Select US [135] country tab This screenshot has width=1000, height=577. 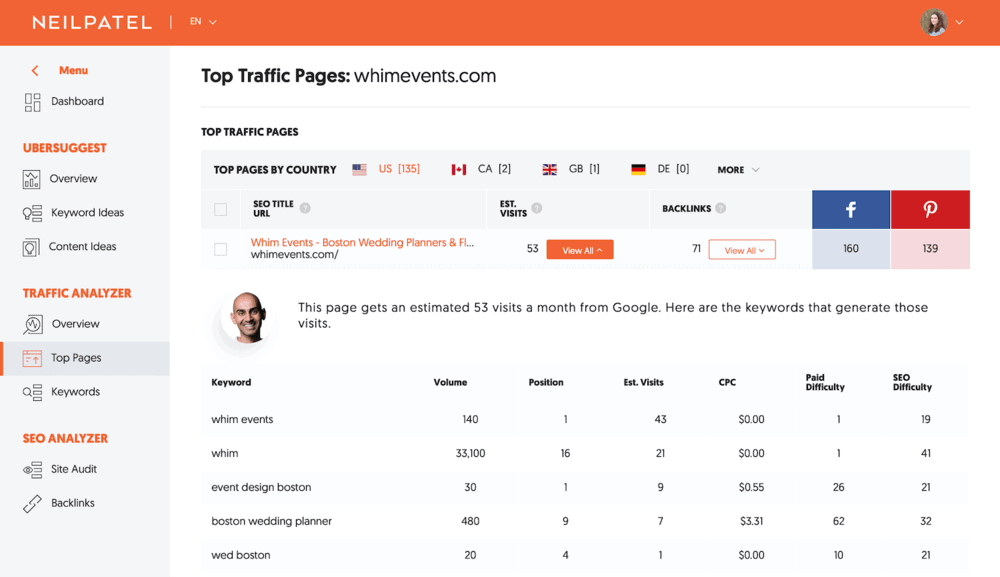pos(399,169)
